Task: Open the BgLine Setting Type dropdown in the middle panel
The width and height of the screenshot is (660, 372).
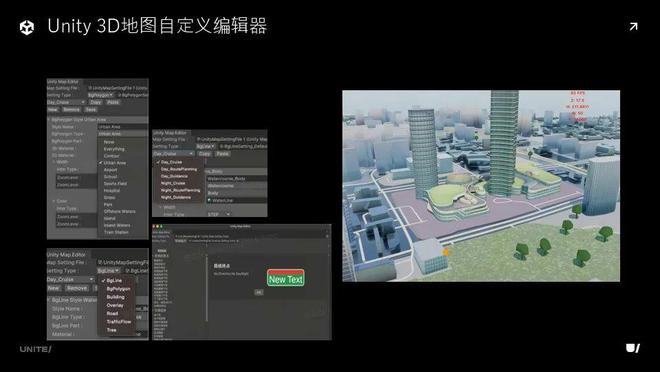Action: (206, 146)
